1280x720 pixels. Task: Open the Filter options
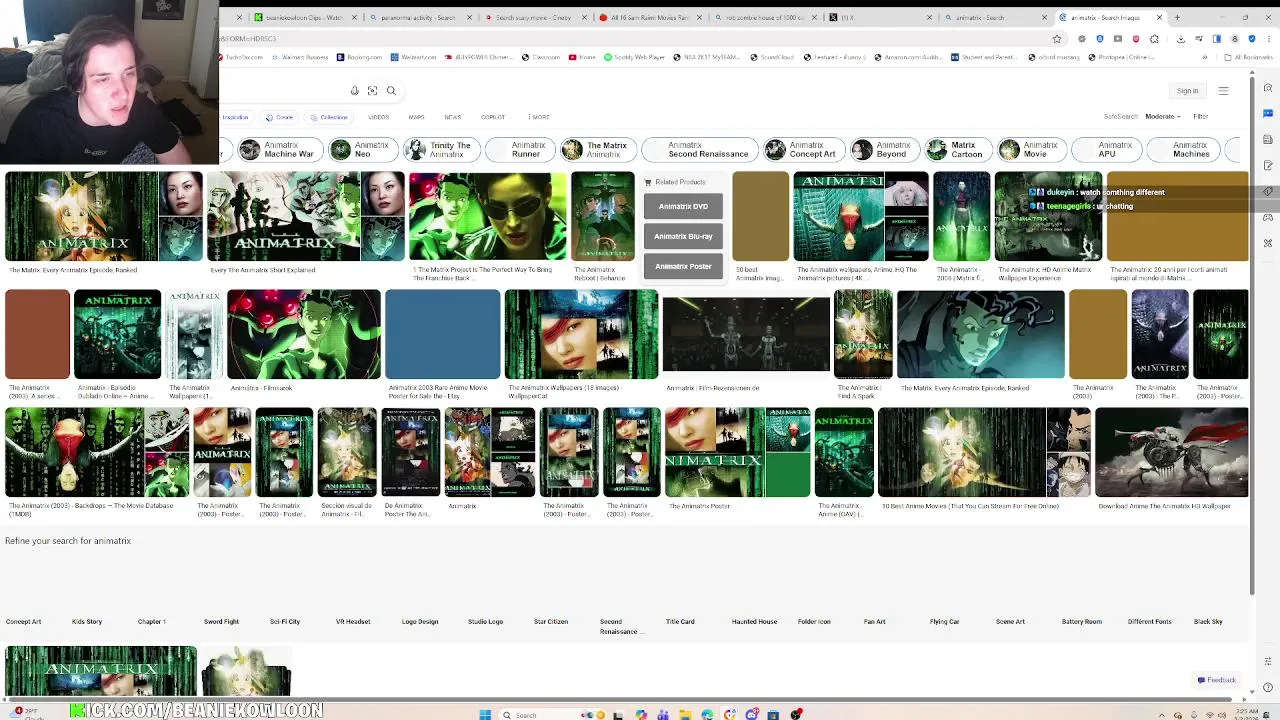(x=1200, y=117)
